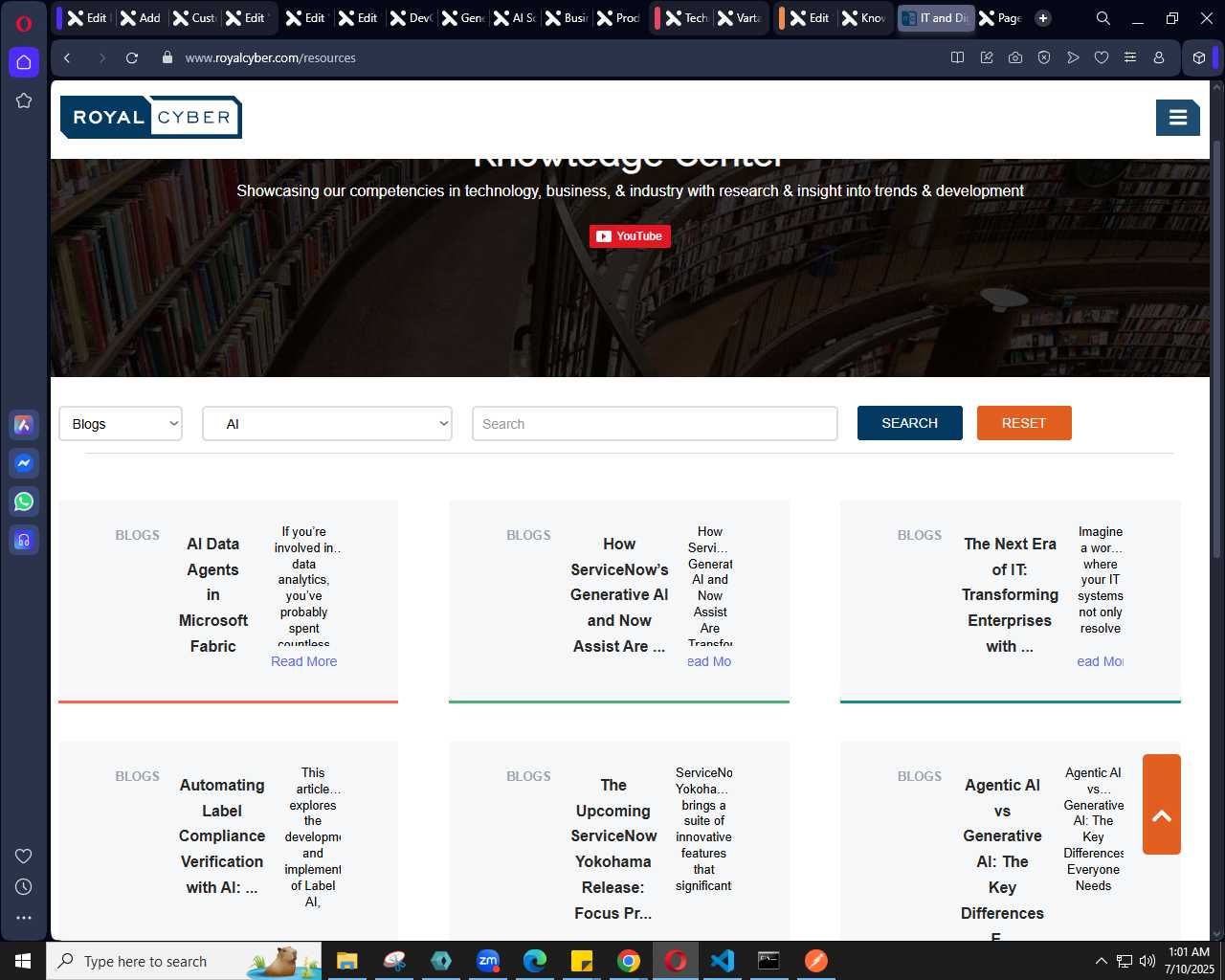Image resolution: width=1225 pixels, height=980 pixels.
Task: Open 'AI Data Agents in Microsoft Fabric' title
Action: 213,594
